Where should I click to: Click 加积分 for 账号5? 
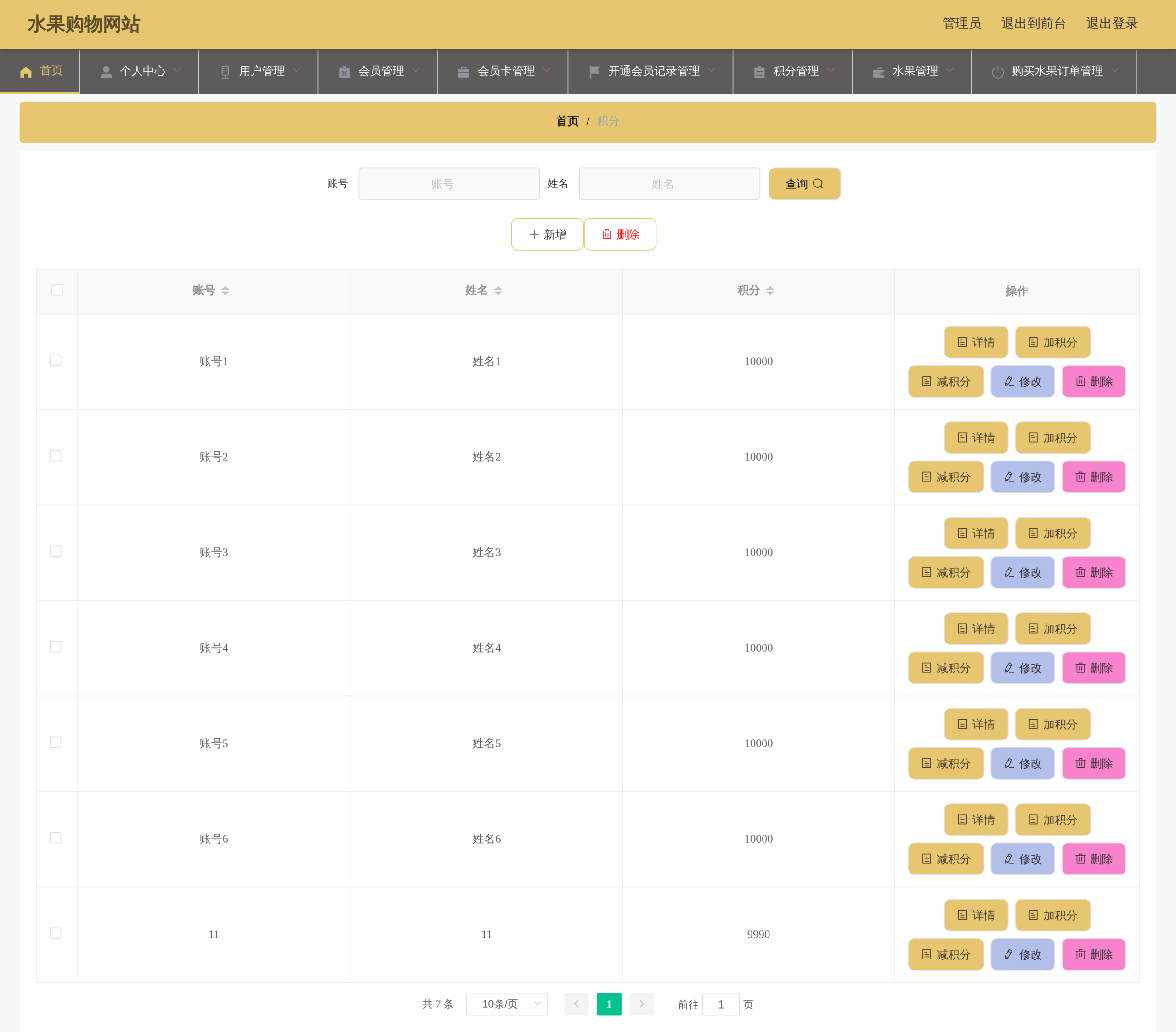tap(1053, 724)
